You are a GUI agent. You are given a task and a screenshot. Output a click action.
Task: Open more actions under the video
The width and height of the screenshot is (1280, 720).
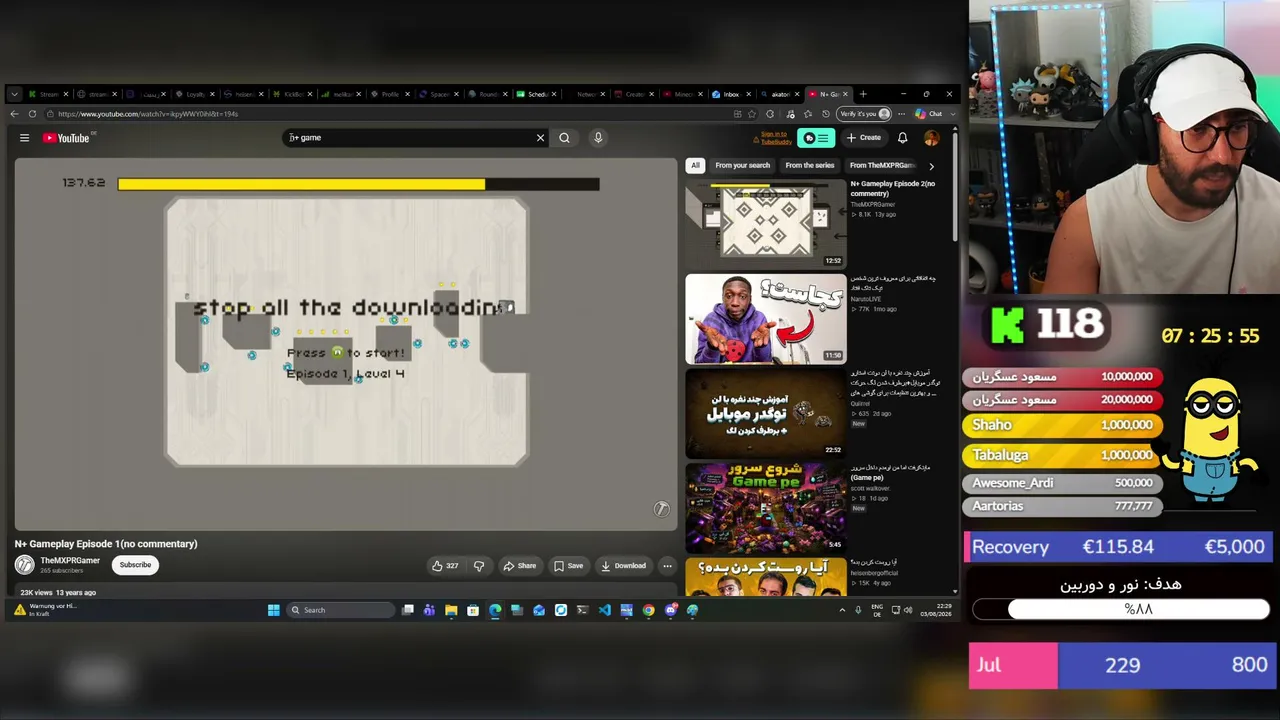point(667,566)
